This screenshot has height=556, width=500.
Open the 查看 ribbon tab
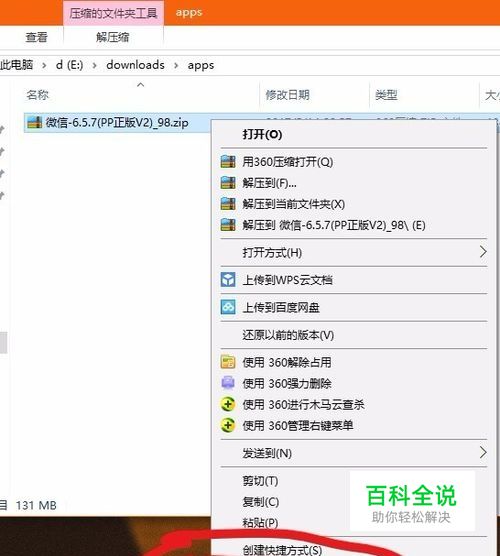pyautogui.click(x=36, y=37)
